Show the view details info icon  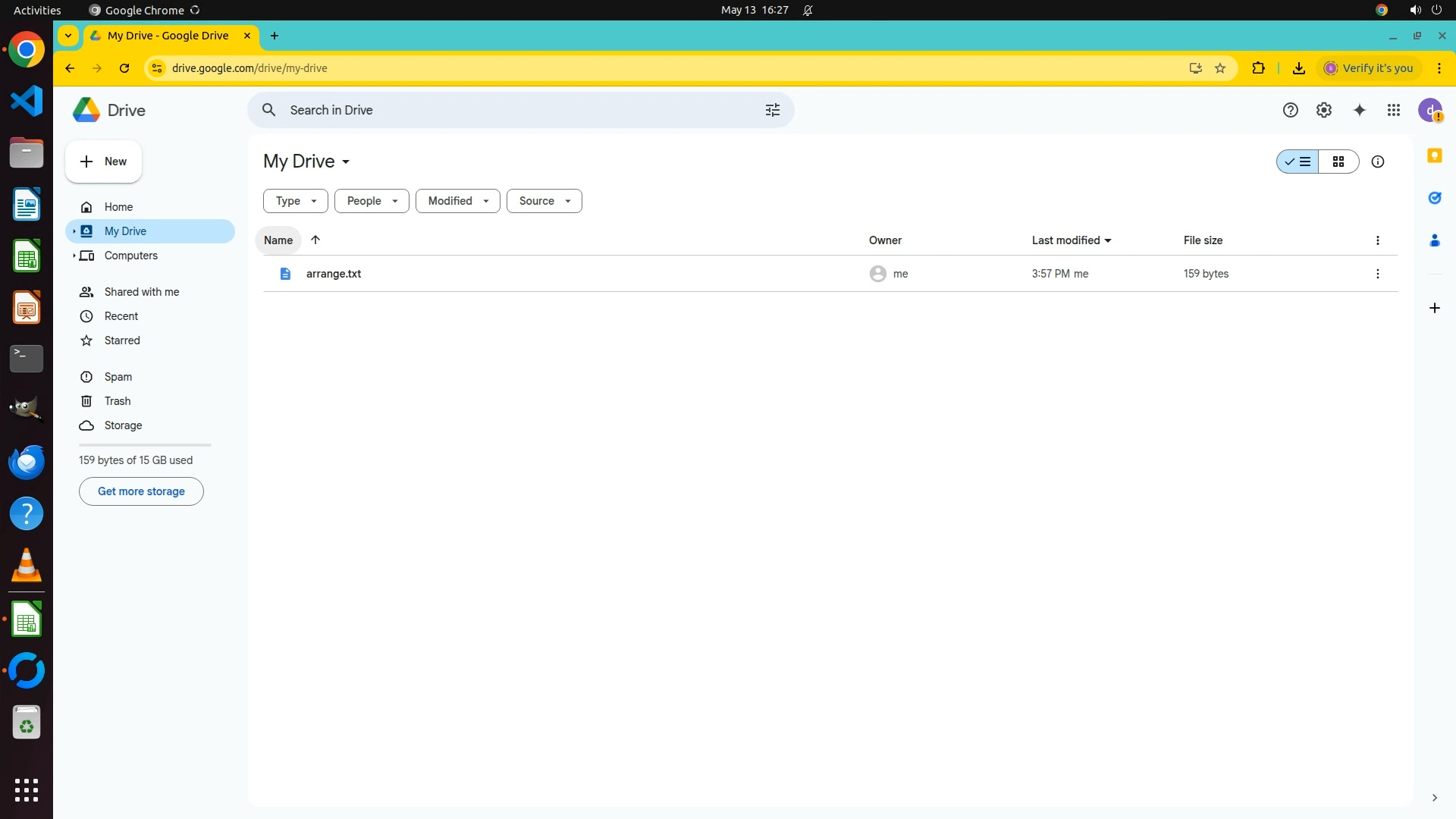tap(1377, 162)
